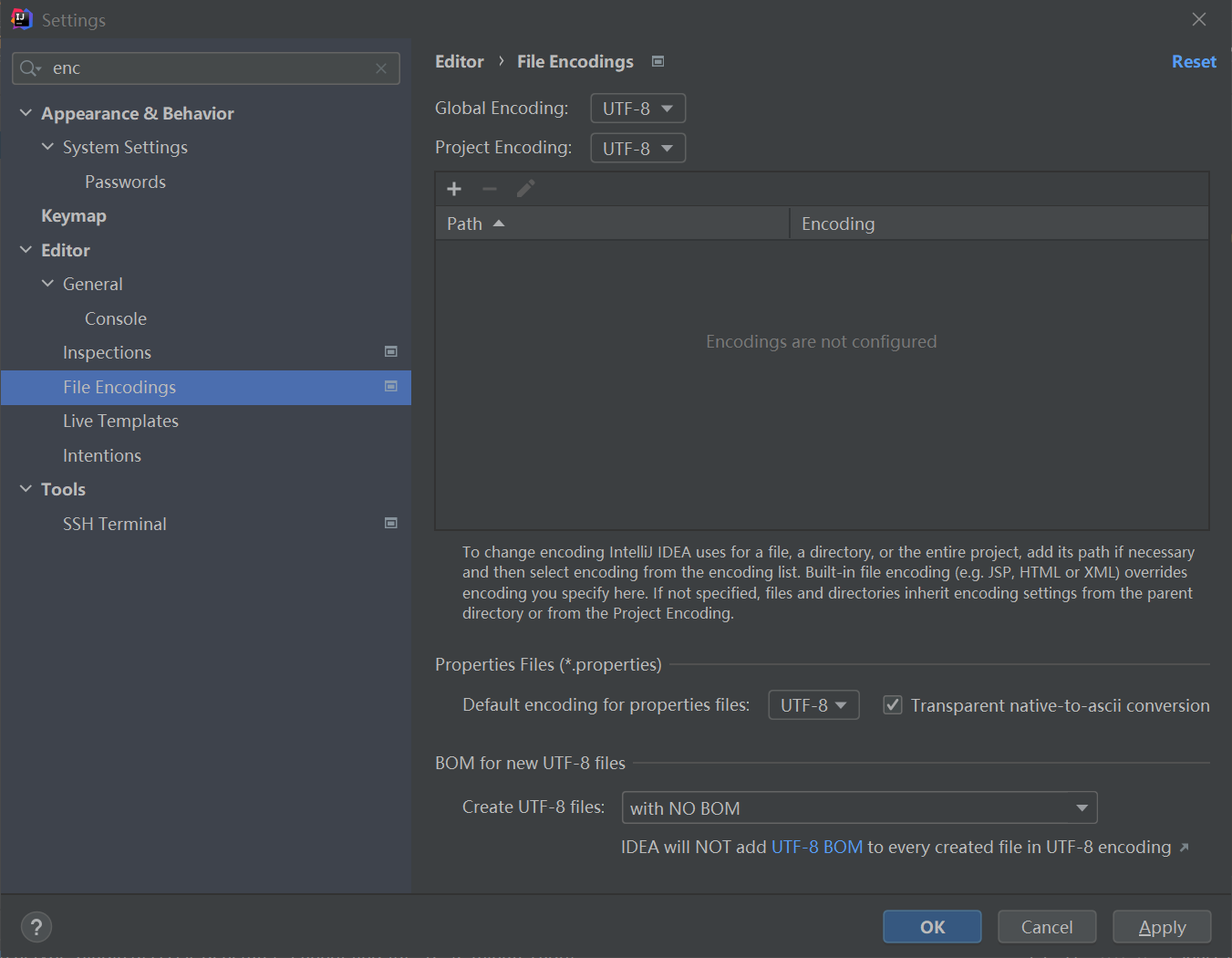Click Editor in the breadcrumb
Screen dimensions: 1232x958
460,61
